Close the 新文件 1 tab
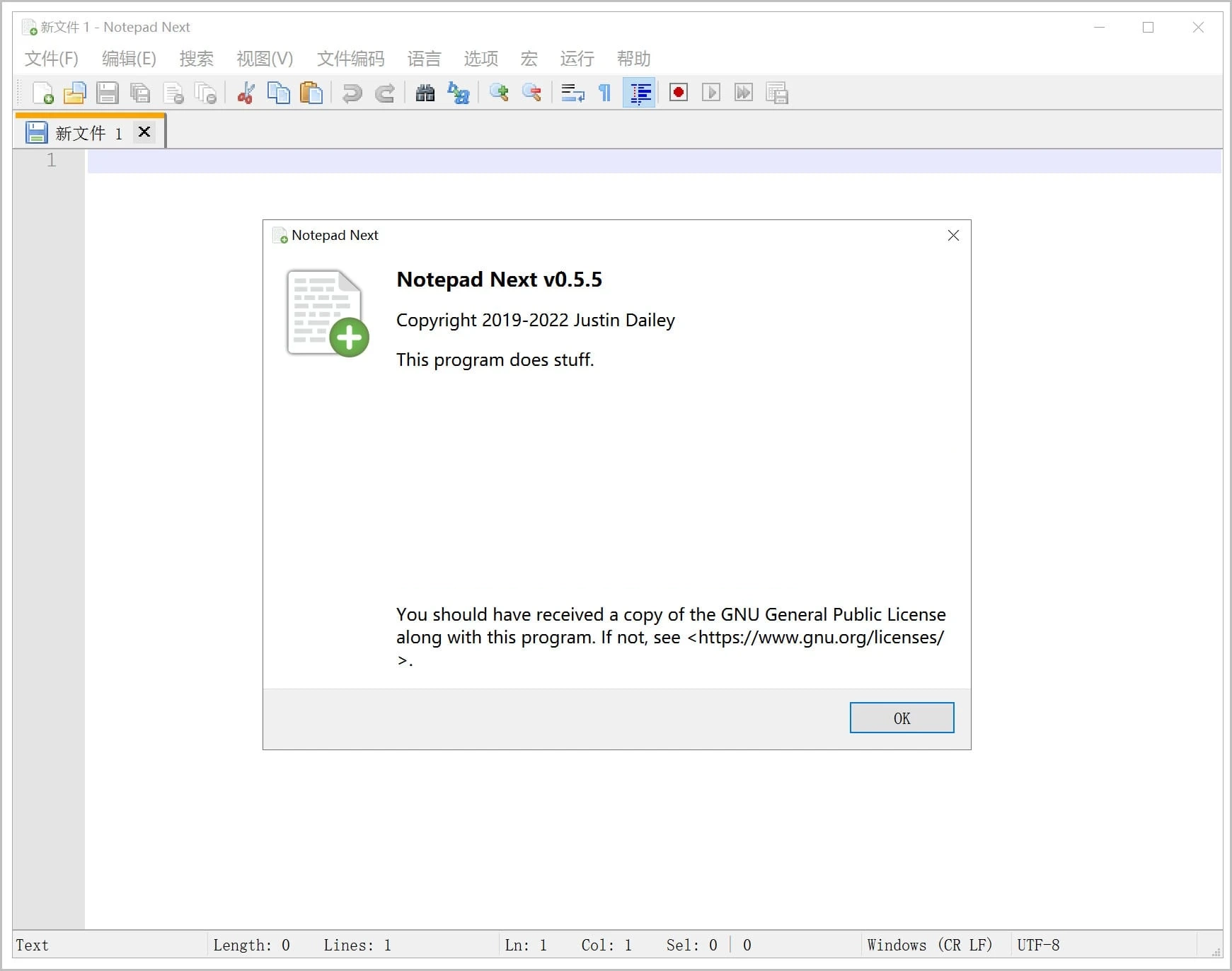This screenshot has width=1232, height=971. (x=144, y=132)
